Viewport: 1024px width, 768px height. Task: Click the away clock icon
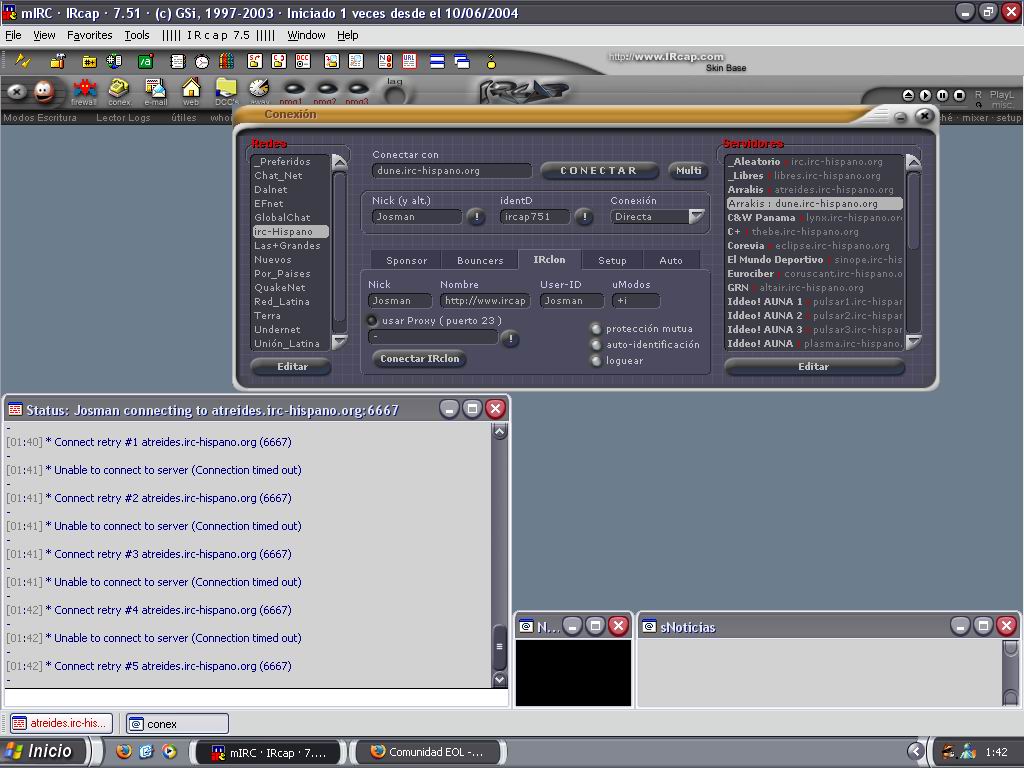click(x=259, y=91)
